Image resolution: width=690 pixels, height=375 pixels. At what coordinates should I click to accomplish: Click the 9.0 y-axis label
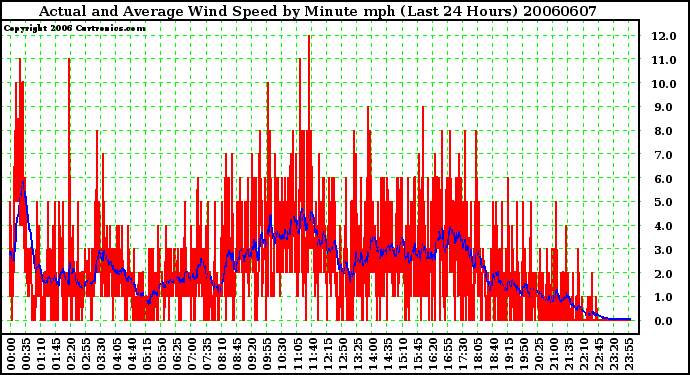[x=664, y=107]
